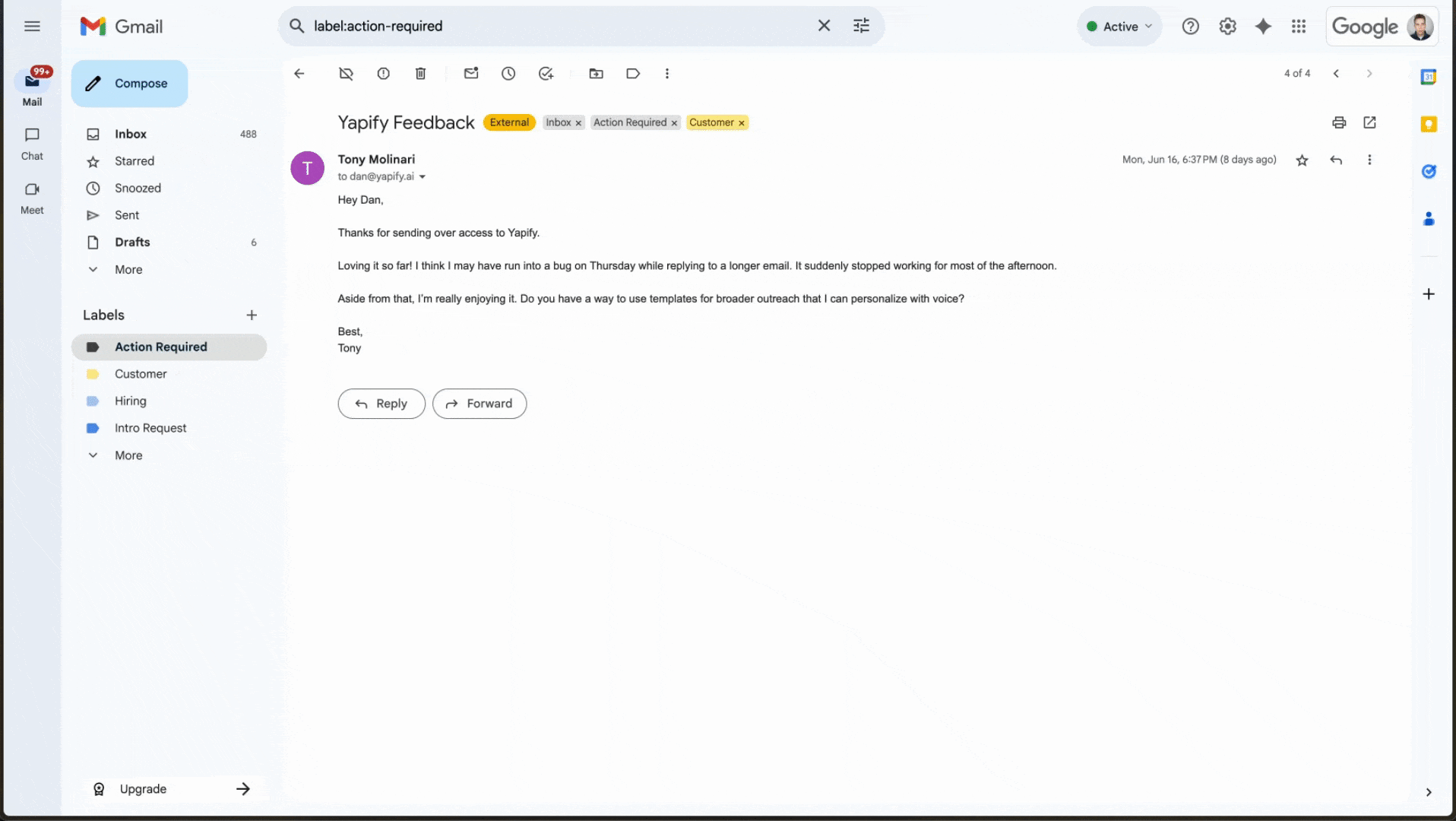This screenshot has height=821, width=1456.
Task: Print the Yapify Feedback email
Action: pos(1338,122)
